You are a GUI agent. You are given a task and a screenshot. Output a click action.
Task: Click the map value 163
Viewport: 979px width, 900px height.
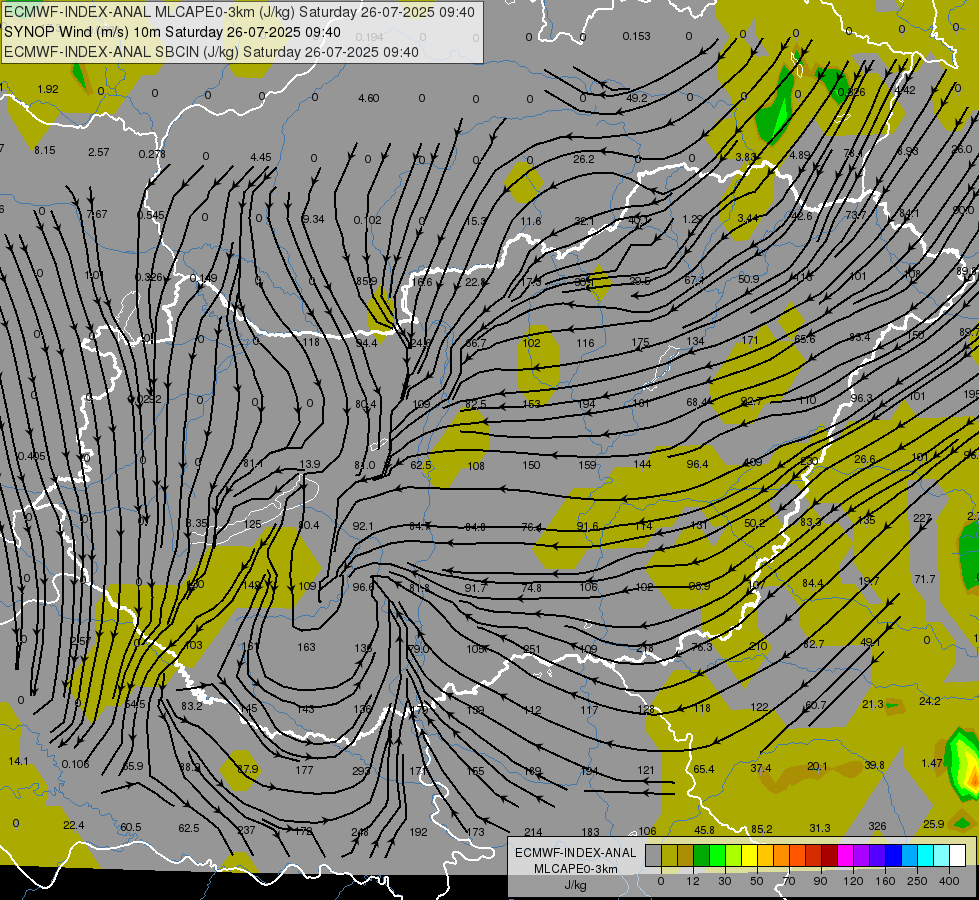coord(307,647)
